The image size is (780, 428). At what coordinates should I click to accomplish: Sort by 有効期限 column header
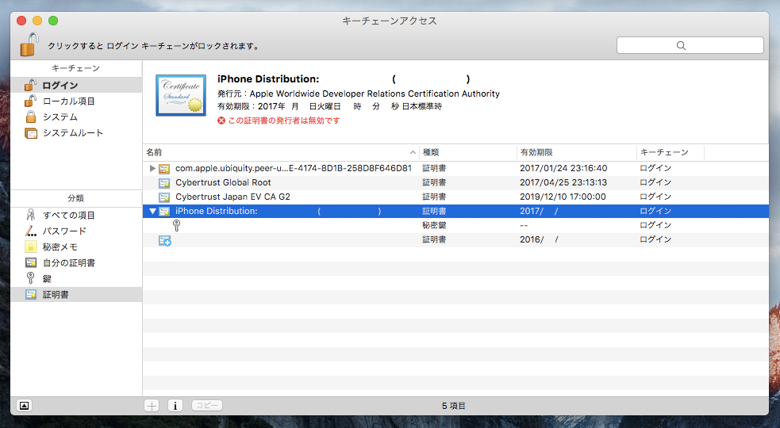(x=577, y=152)
